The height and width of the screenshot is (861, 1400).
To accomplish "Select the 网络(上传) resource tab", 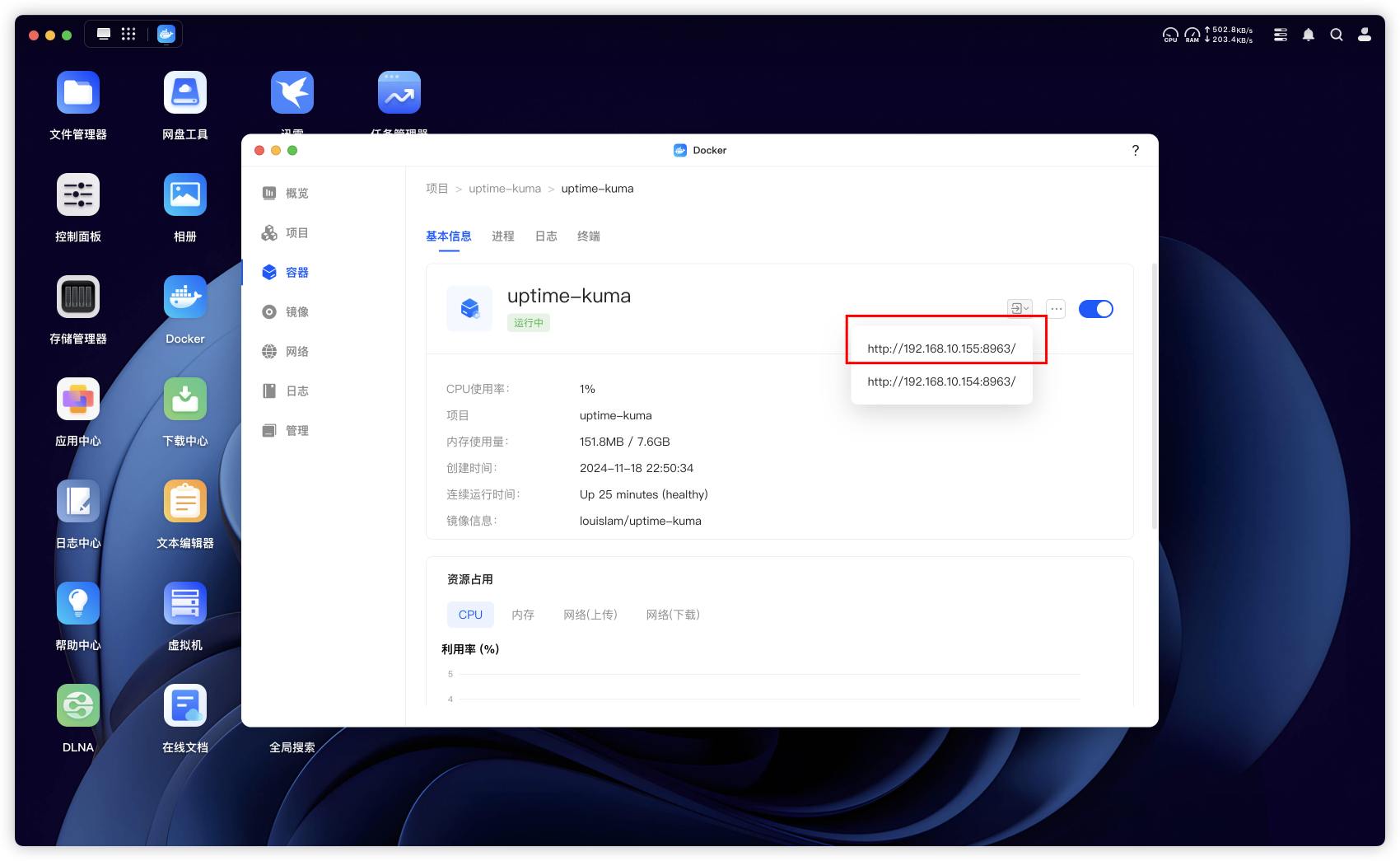I will point(590,615).
